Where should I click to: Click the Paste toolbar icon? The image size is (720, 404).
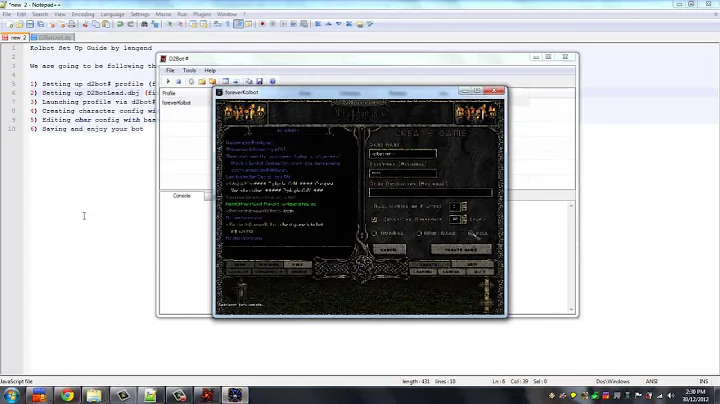pos(106,24)
